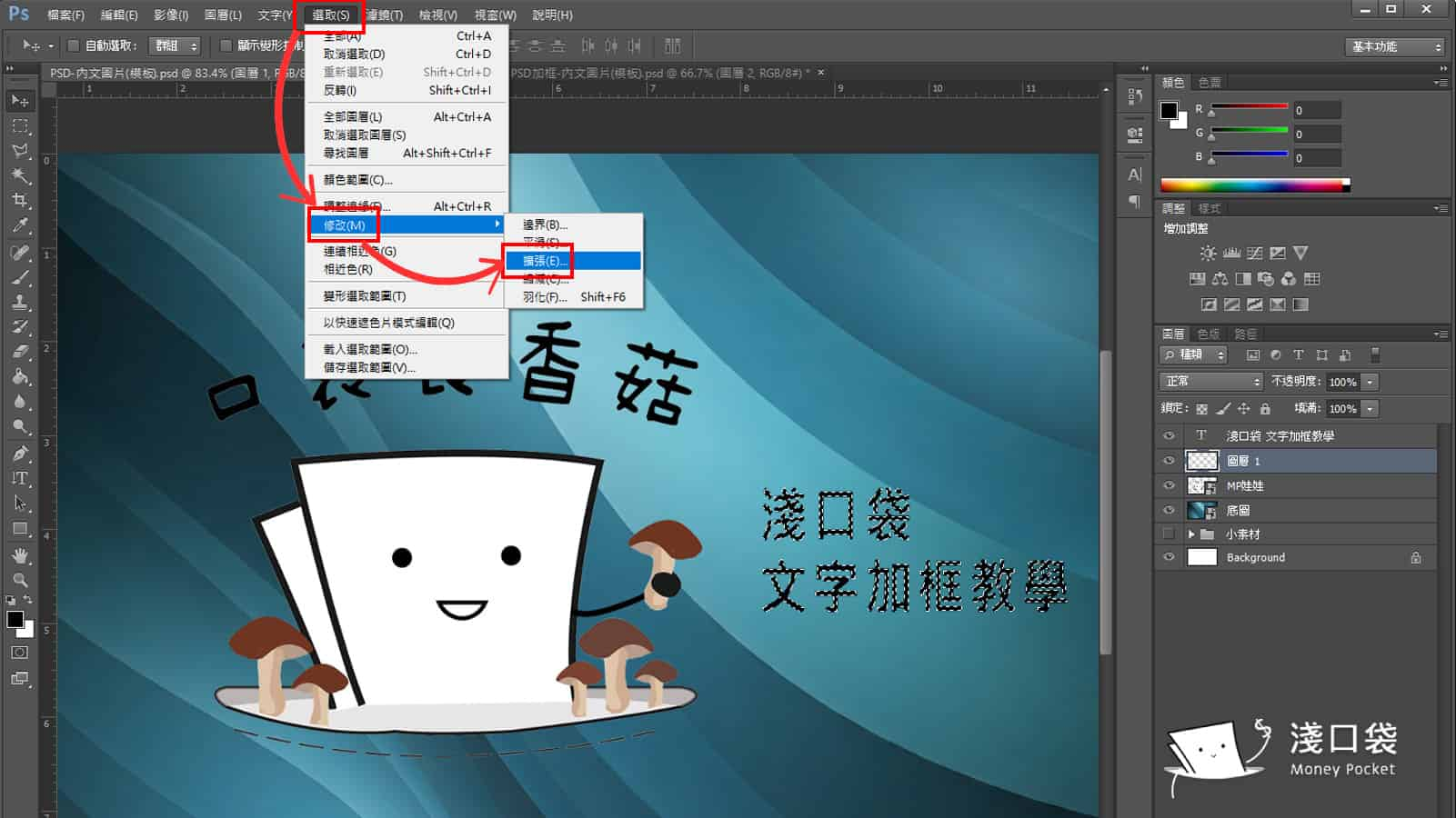Click the foreground color swatch in Color panel
Screen dimensions: 1456x818
1169,111
